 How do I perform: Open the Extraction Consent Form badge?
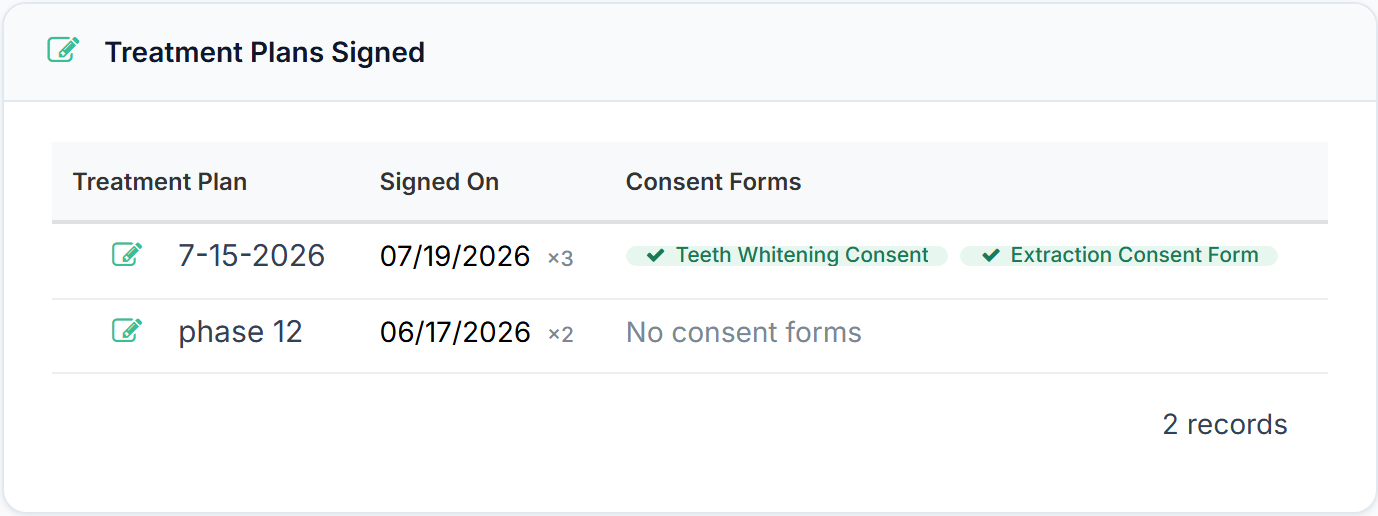(1119, 256)
